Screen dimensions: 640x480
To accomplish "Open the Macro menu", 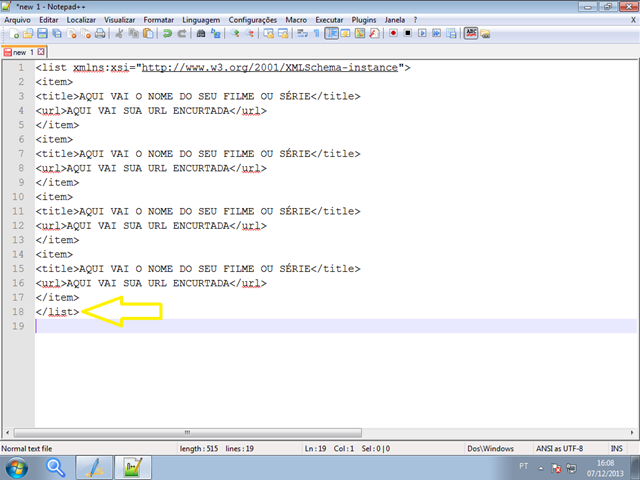I will coord(296,20).
